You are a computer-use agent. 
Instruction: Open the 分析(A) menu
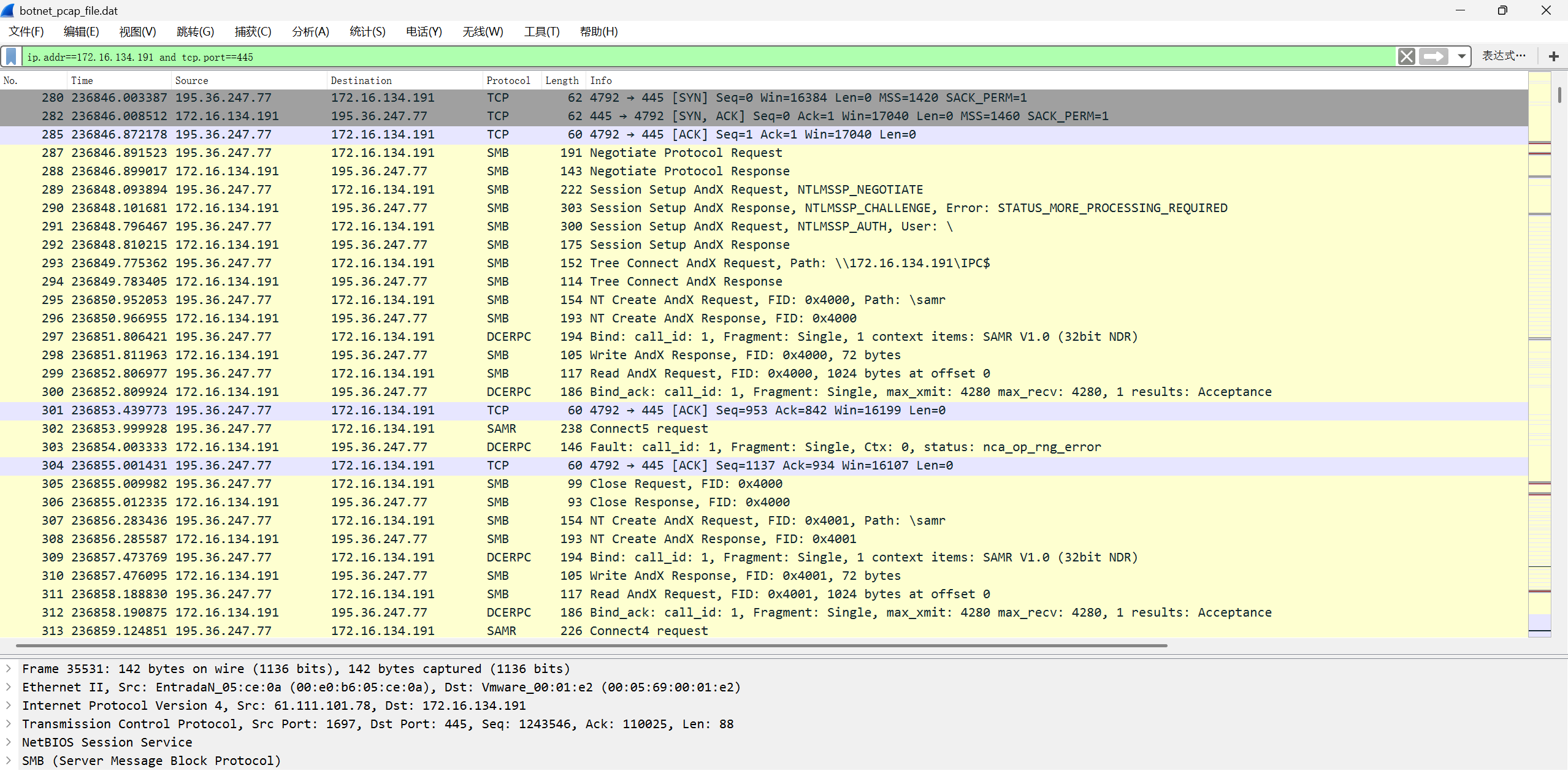(310, 31)
